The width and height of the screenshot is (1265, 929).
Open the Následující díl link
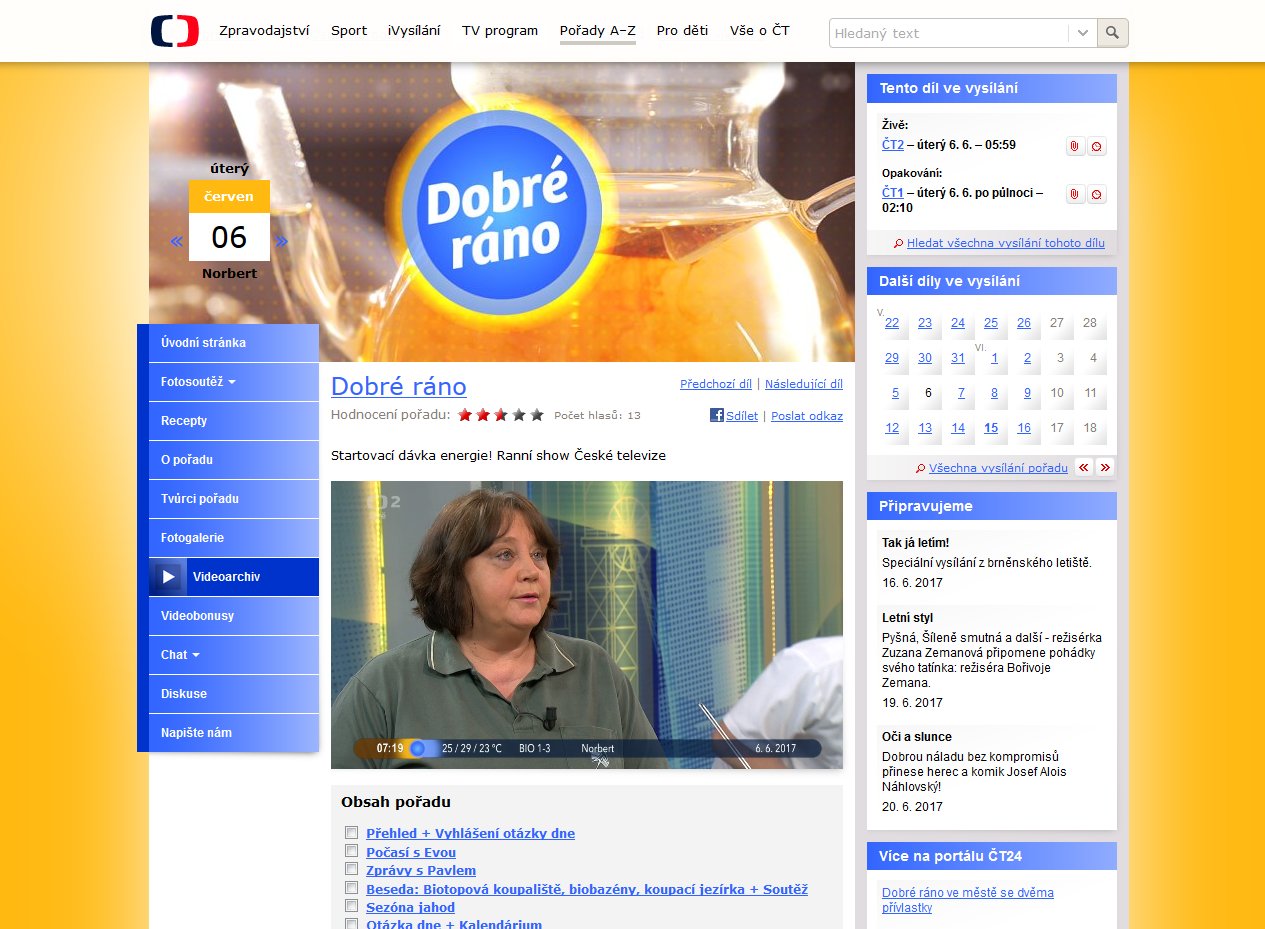[802, 383]
